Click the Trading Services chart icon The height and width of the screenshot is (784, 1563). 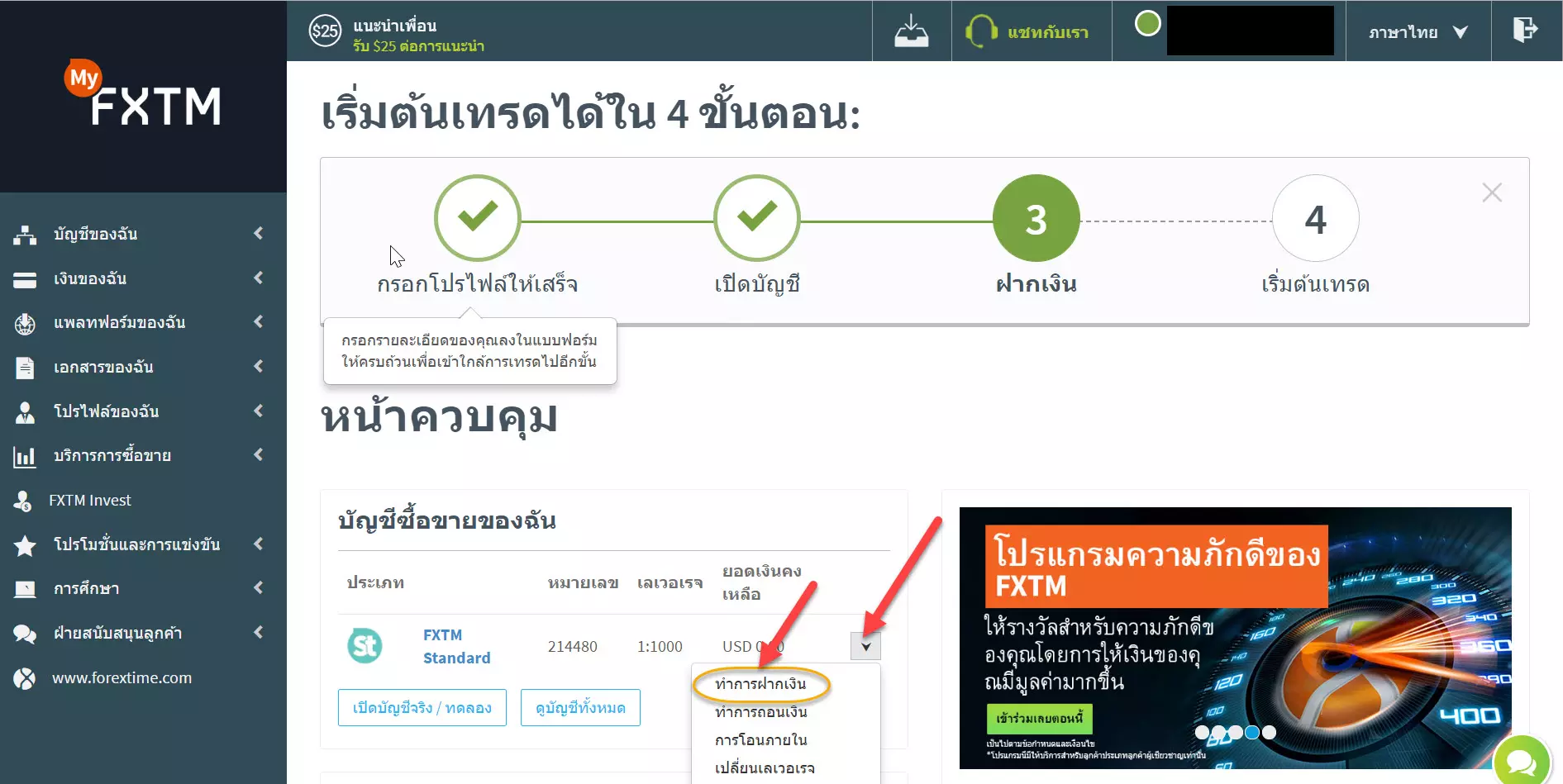click(25, 456)
